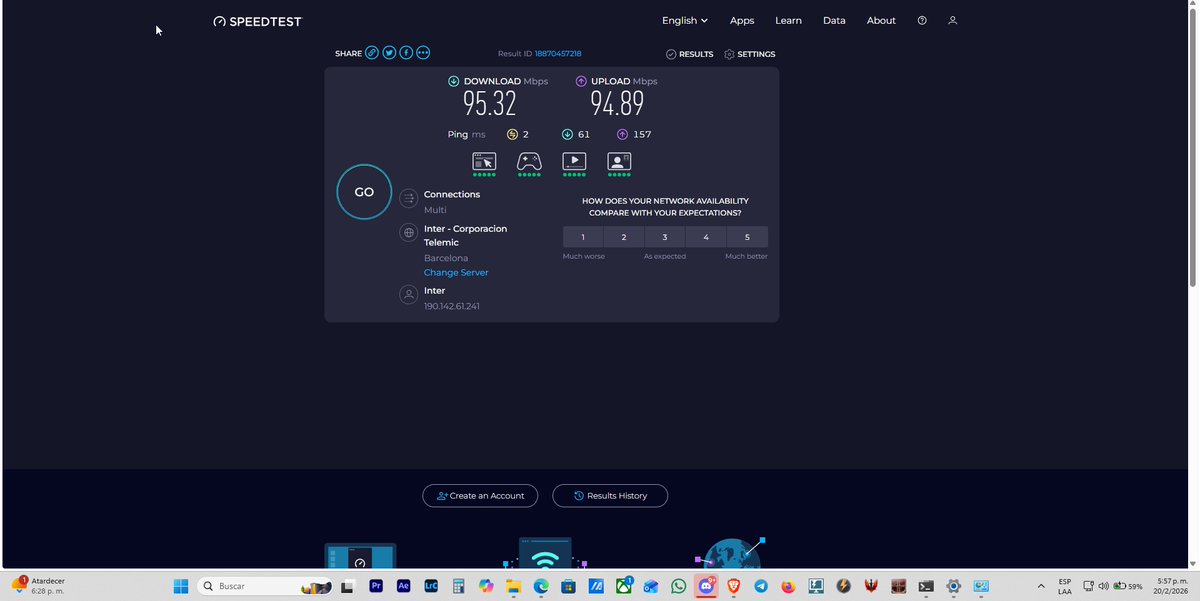
Task: Click the battery 59% indicator
Action: pyautogui.click(x=1128, y=586)
